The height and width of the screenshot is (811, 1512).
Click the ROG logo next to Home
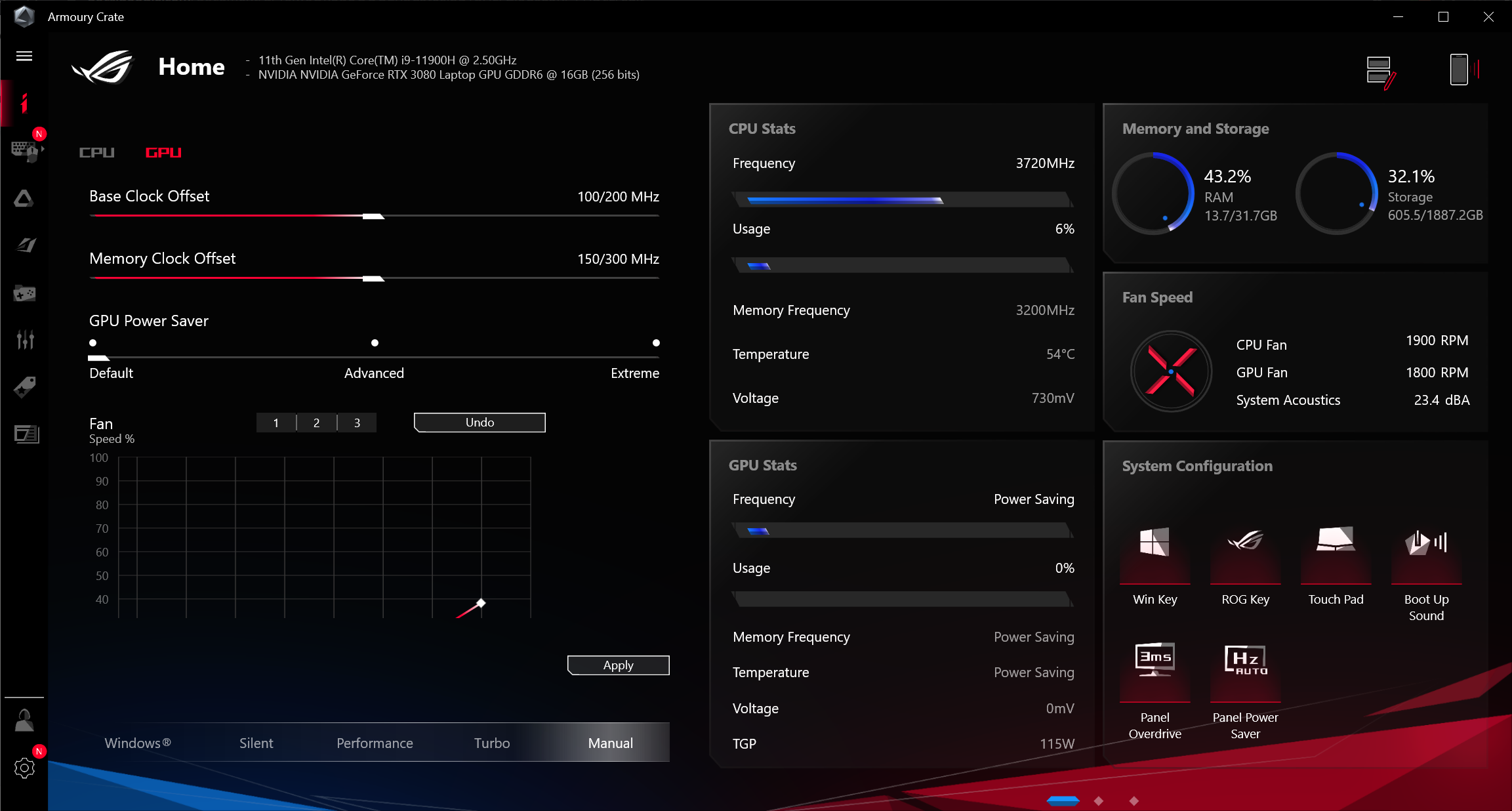(x=103, y=67)
